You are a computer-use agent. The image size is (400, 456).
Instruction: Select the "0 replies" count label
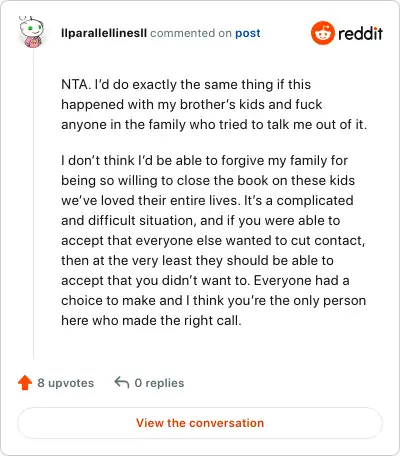point(159,383)
